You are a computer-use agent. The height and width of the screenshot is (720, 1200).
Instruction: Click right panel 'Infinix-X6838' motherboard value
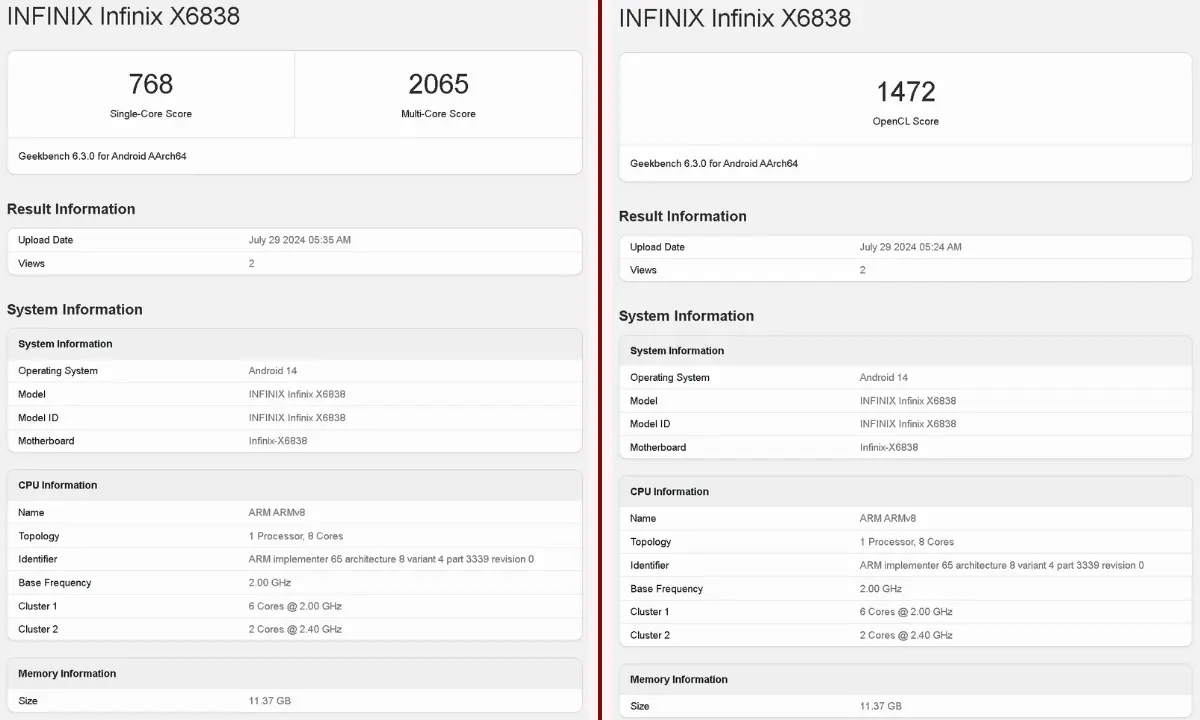[x=889, y=447]
